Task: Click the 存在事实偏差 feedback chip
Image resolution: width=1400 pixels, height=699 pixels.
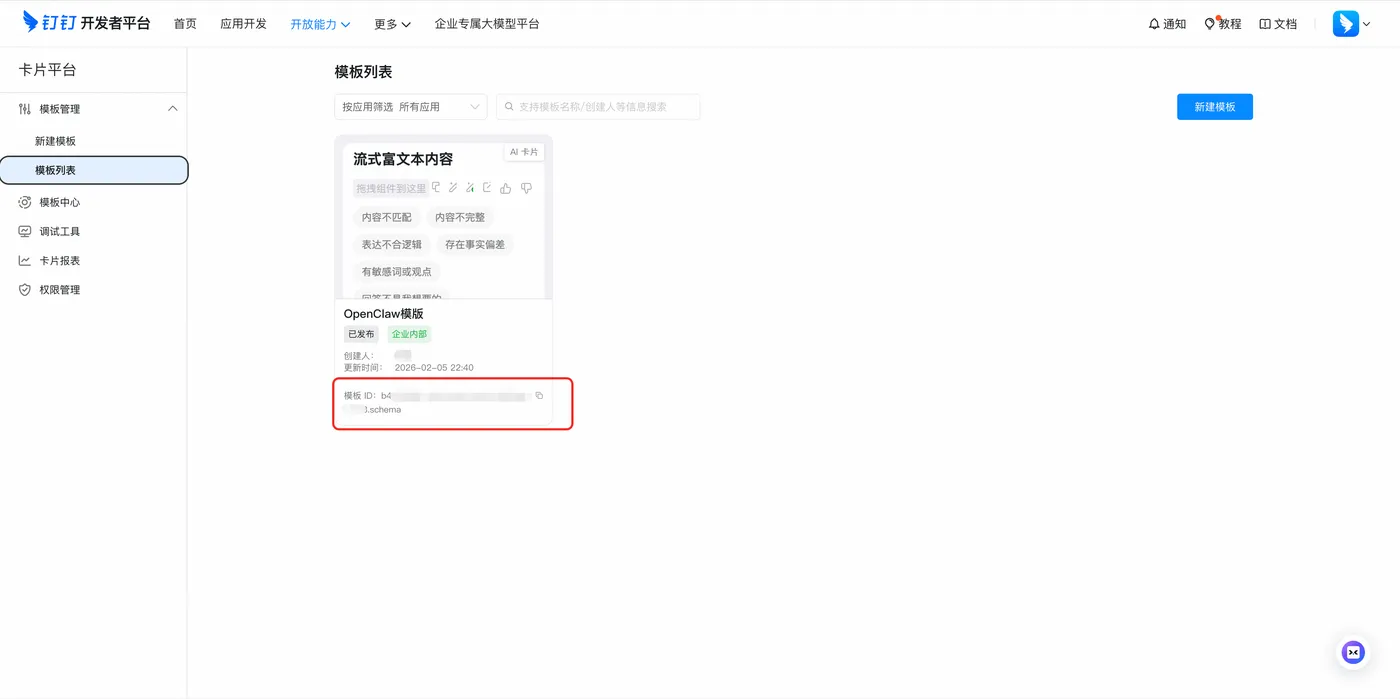Action: (475, 244)
